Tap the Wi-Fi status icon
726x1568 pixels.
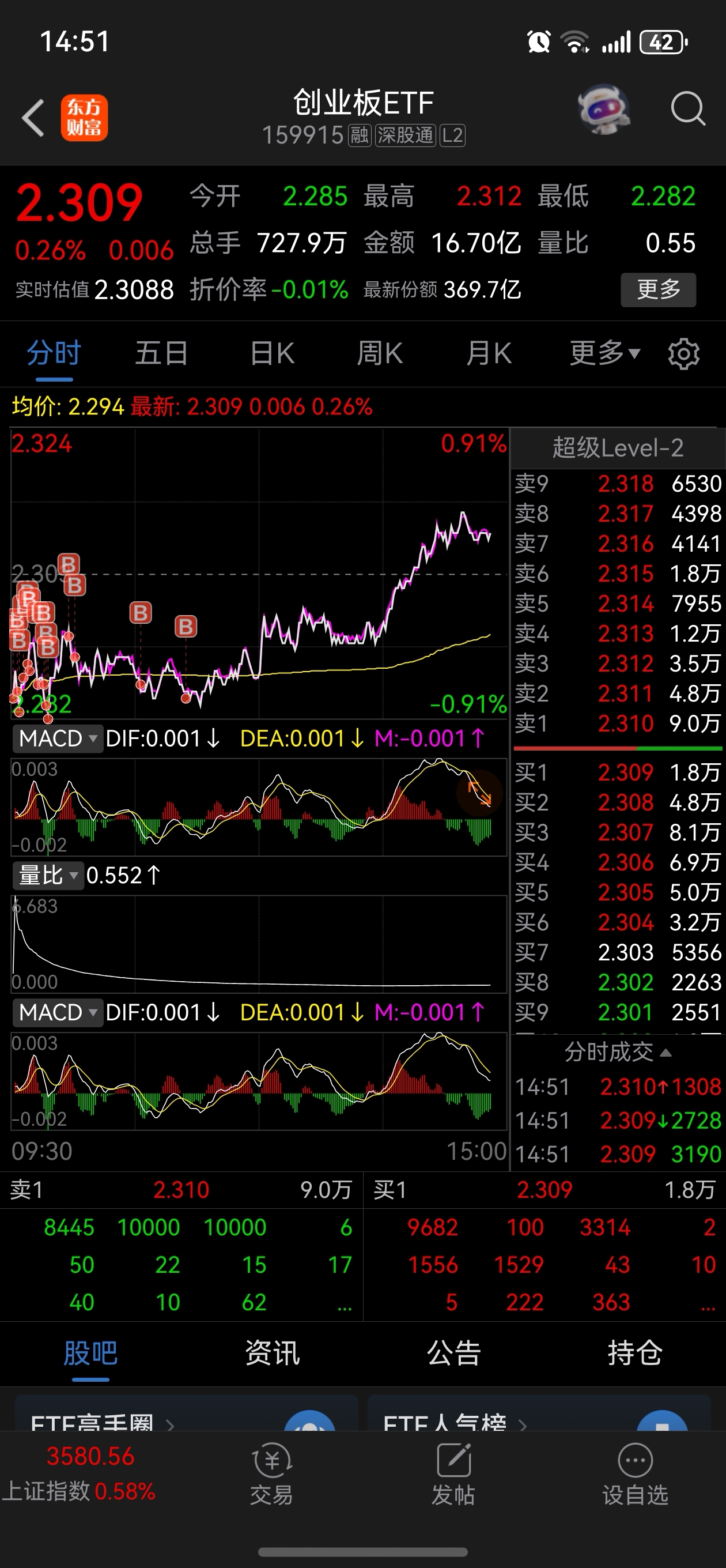575,42
